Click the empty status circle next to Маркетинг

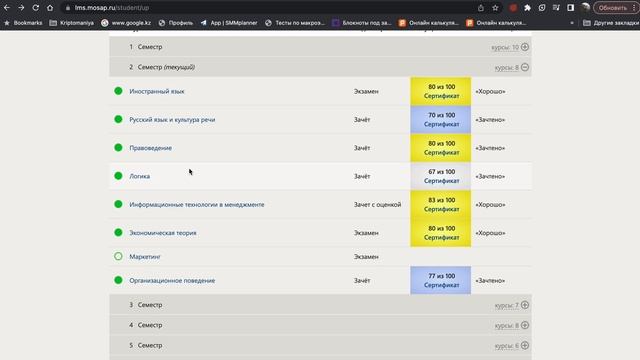click(x=118, y=256)
